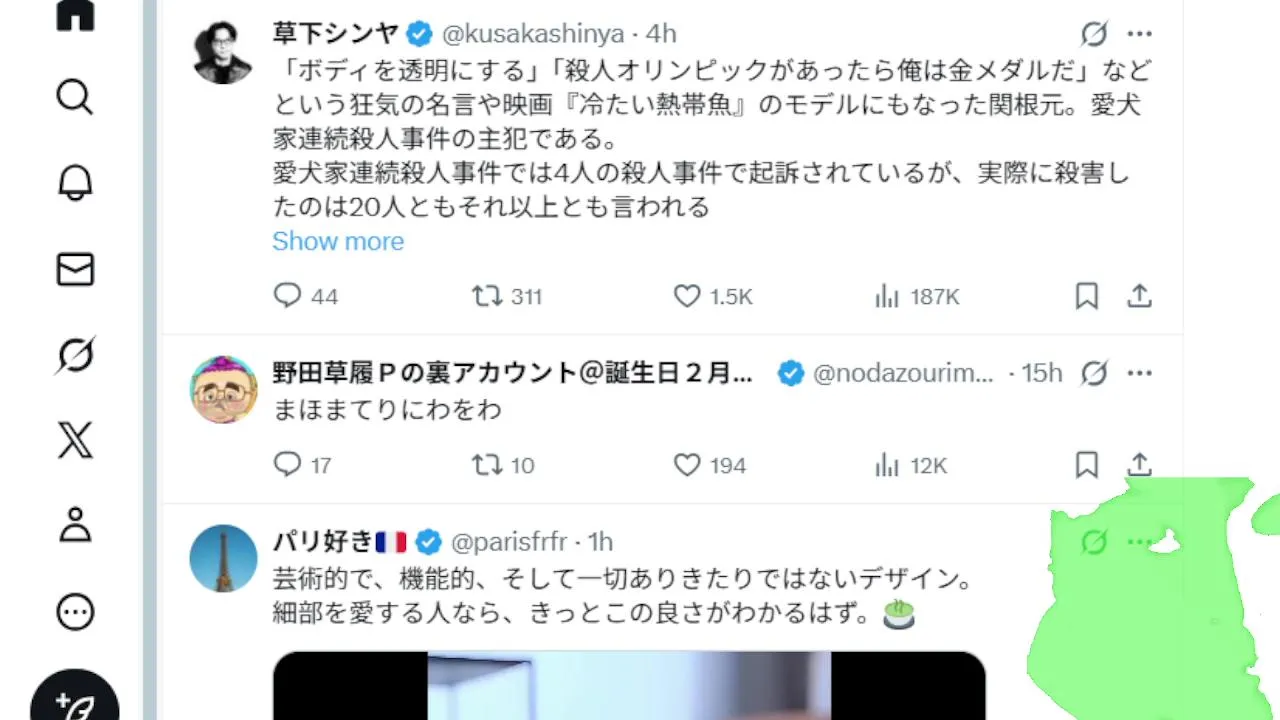This screenshot has height=720, width=1280.
Task: Open Messages envelope in sidebar
Action: click(75, 270)
